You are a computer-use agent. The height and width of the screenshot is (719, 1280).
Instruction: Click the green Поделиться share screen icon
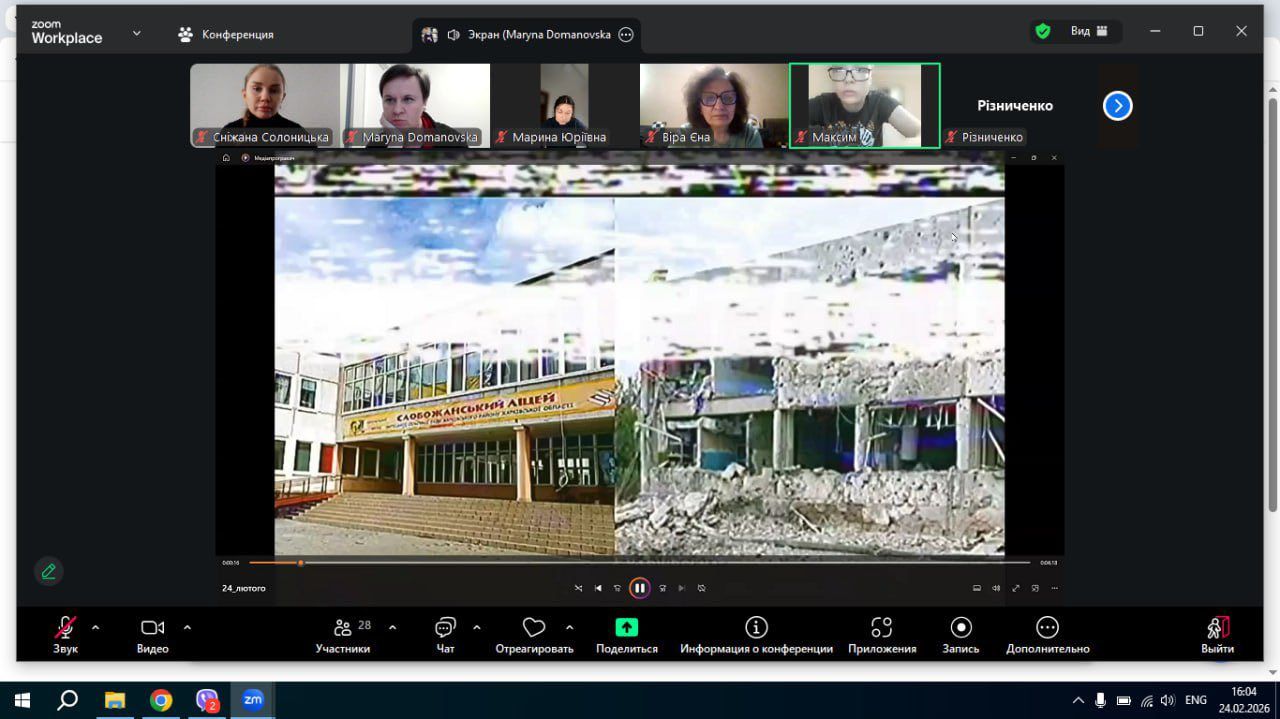click(626, 628)
